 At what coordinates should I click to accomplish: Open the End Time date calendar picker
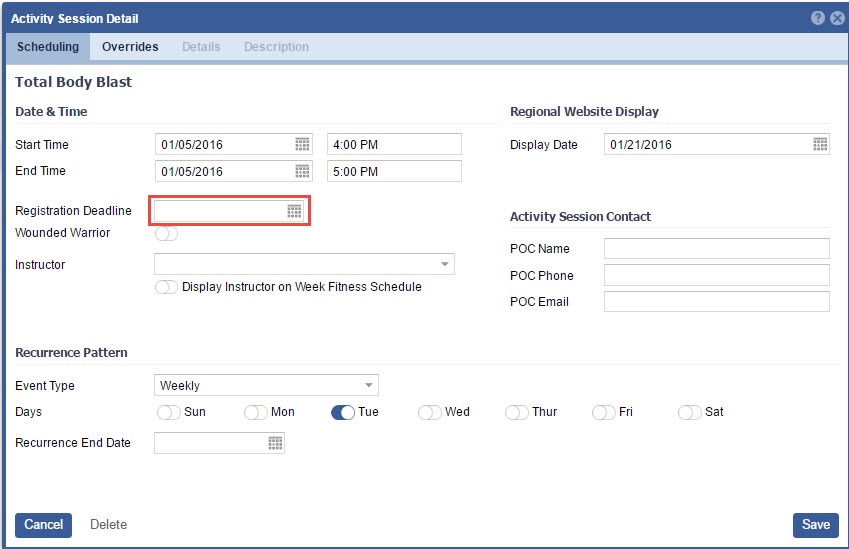point(302,172)
